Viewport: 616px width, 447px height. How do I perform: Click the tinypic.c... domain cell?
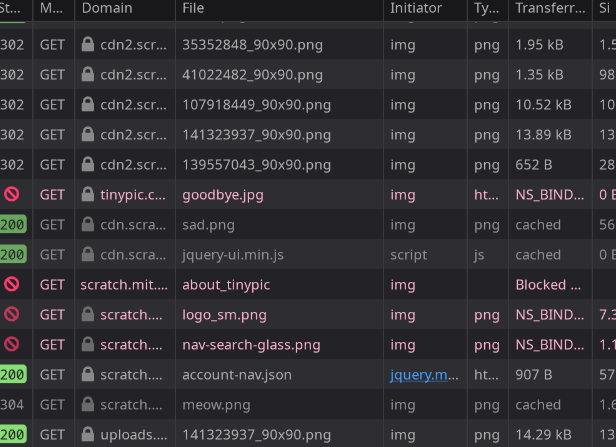(125, 194)
